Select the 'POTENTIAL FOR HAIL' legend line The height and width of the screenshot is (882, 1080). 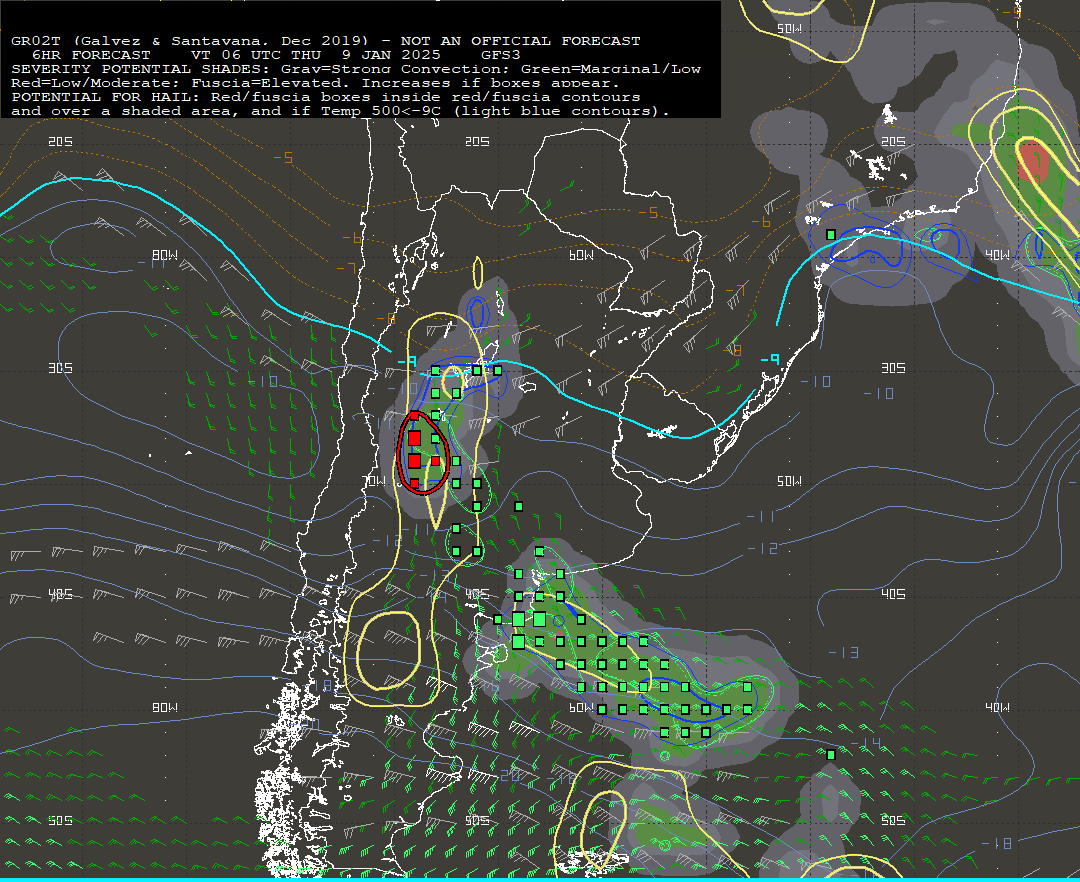coord(325,97)
